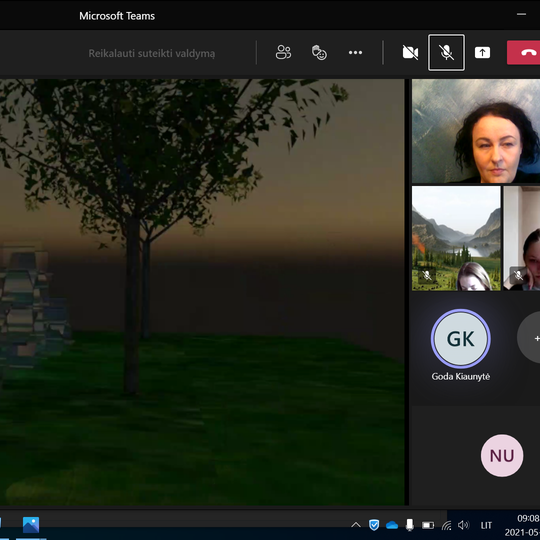Turn the camera on
The image size is (540, 540).
410,52
